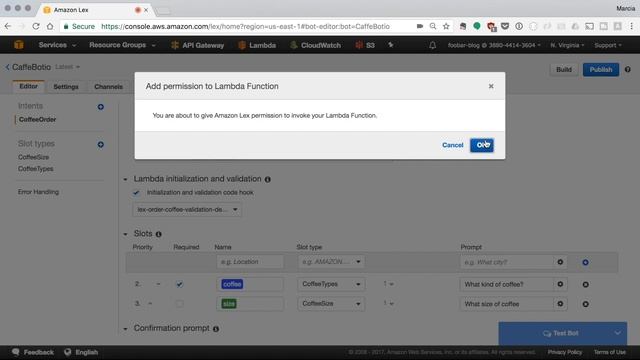
Task: Open settings gear for new slot prompt
Action: 560,262
